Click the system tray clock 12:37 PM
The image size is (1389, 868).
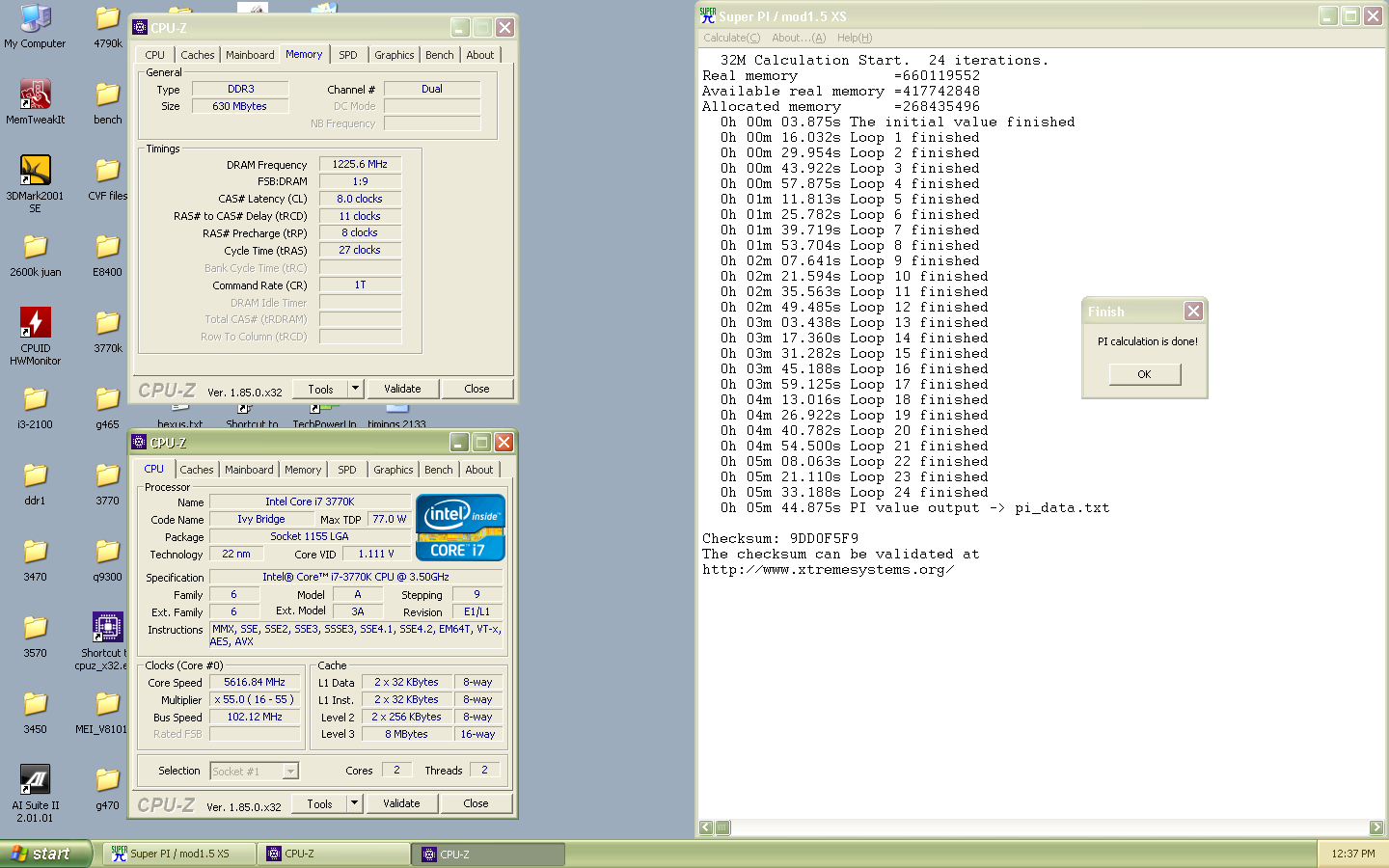pyautogui.click(x=1352, y=854)
